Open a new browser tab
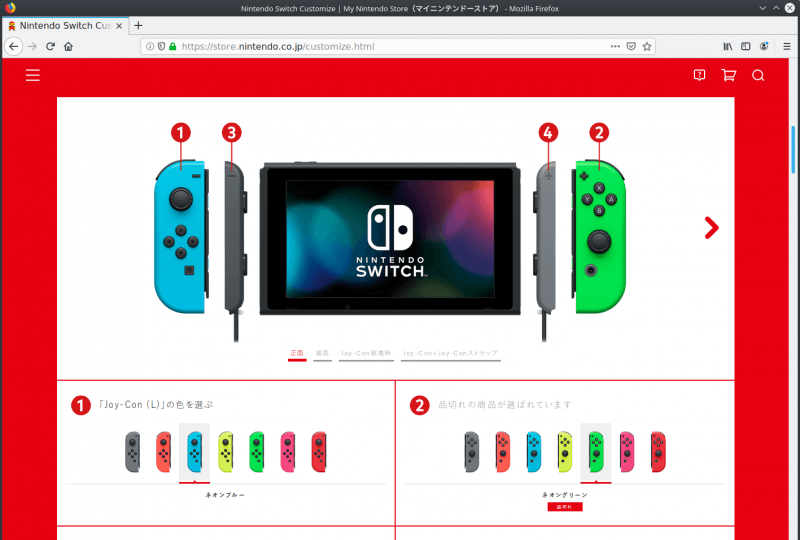The image size is (800, 540). coord(138,26)
